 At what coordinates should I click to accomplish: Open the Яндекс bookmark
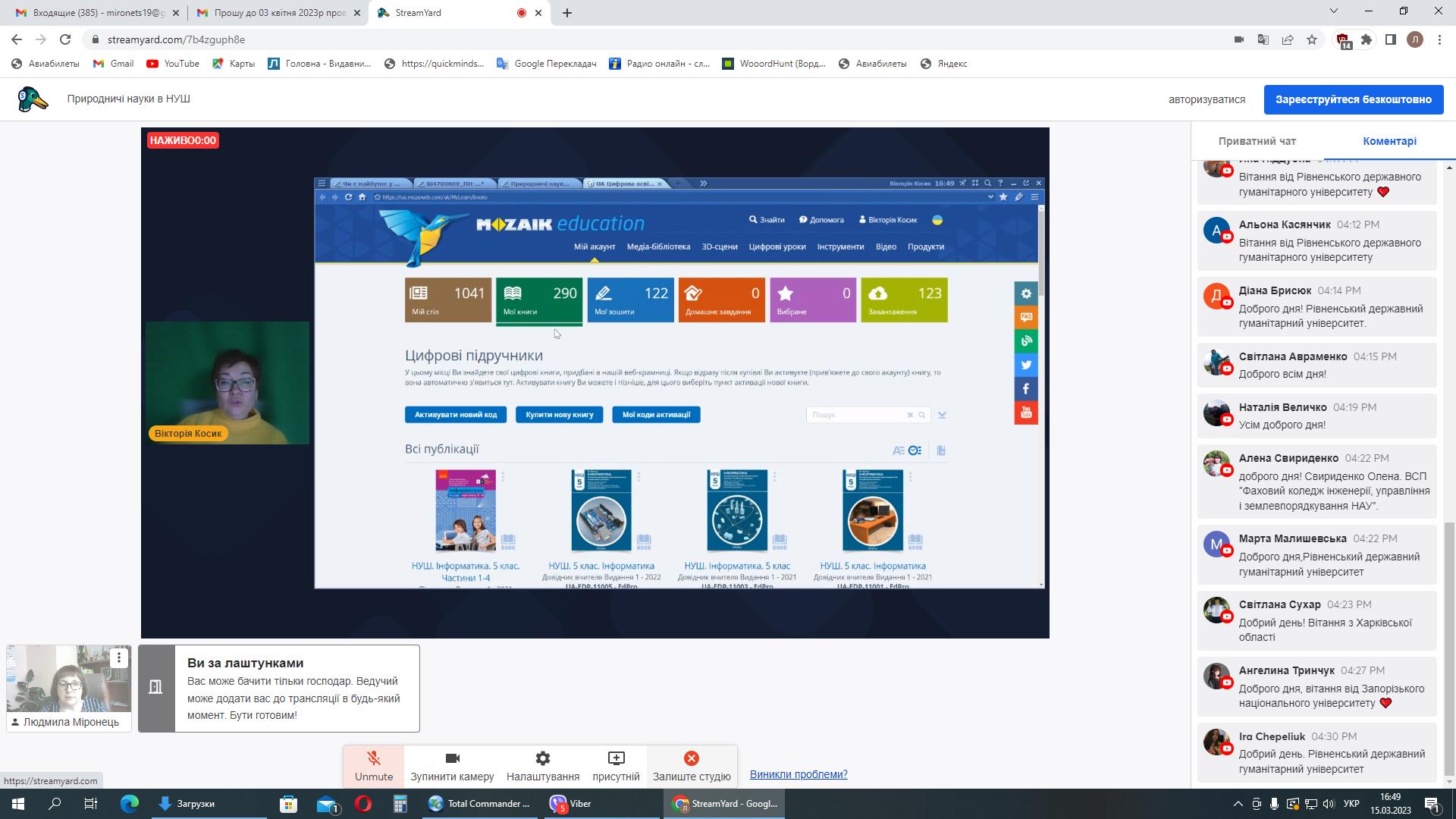(943, 64)
